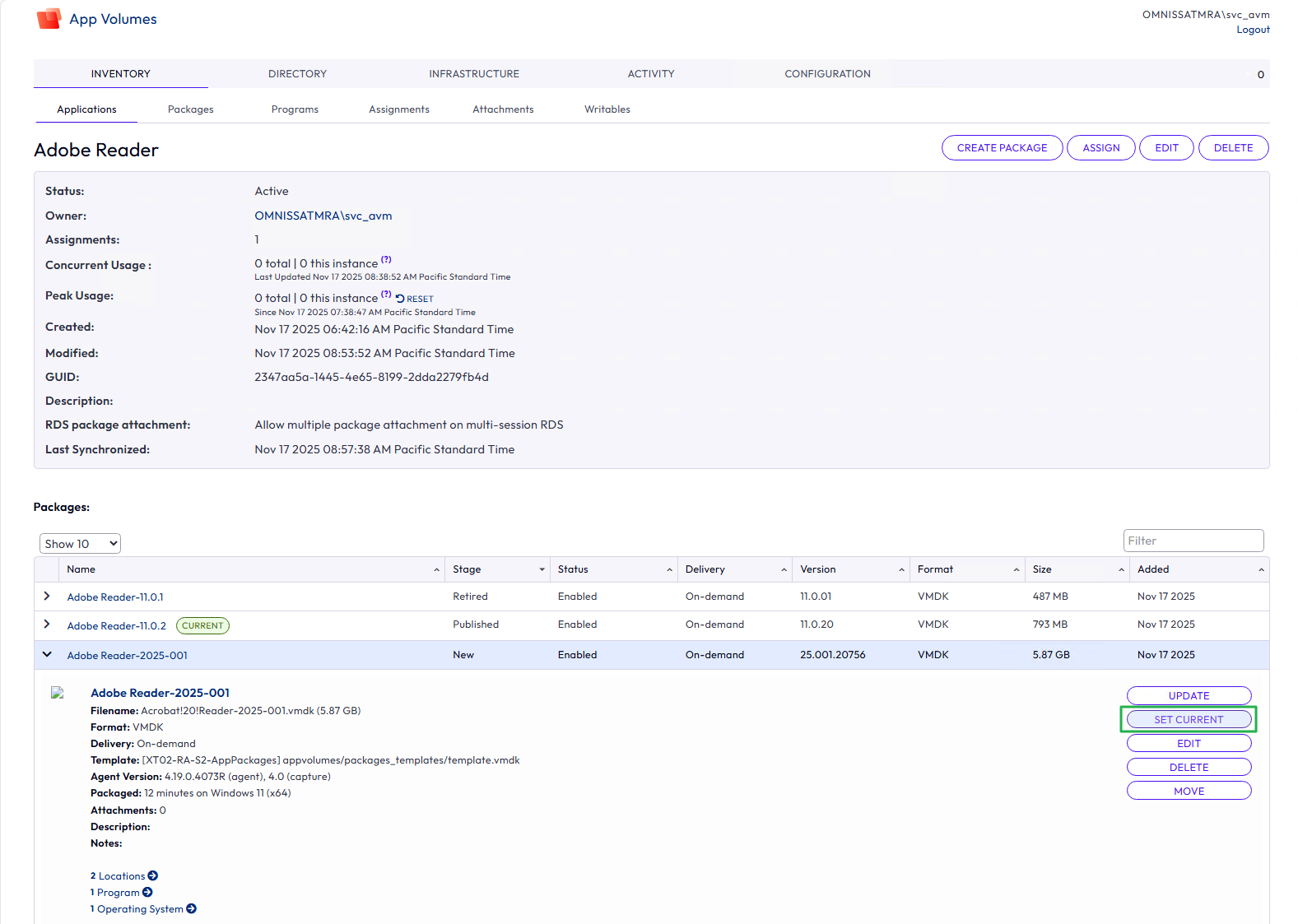The image size is (1298, 924).
Task: Click the application EDIT button at top
Action: 1166,147
